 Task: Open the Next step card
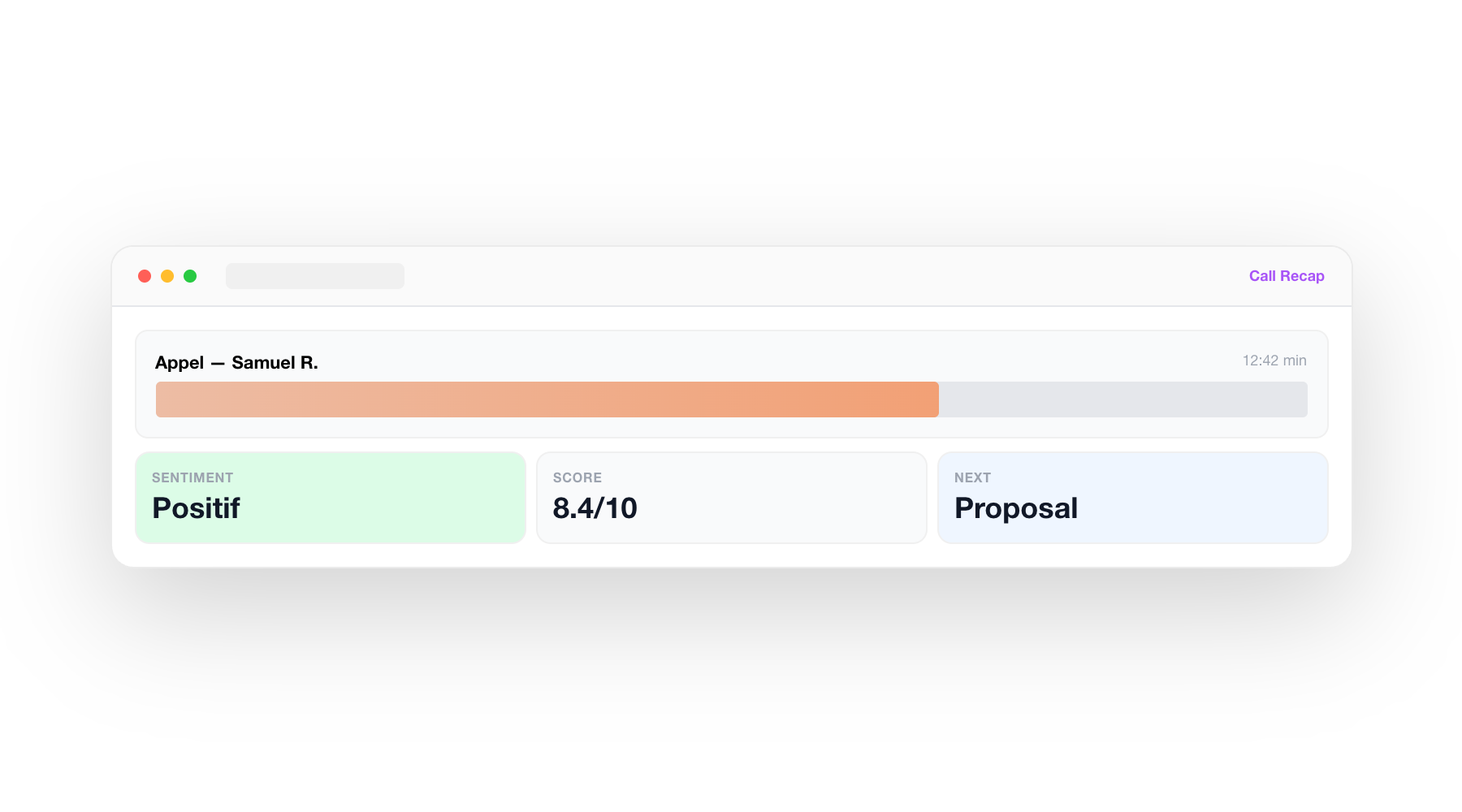(1132, 497)
